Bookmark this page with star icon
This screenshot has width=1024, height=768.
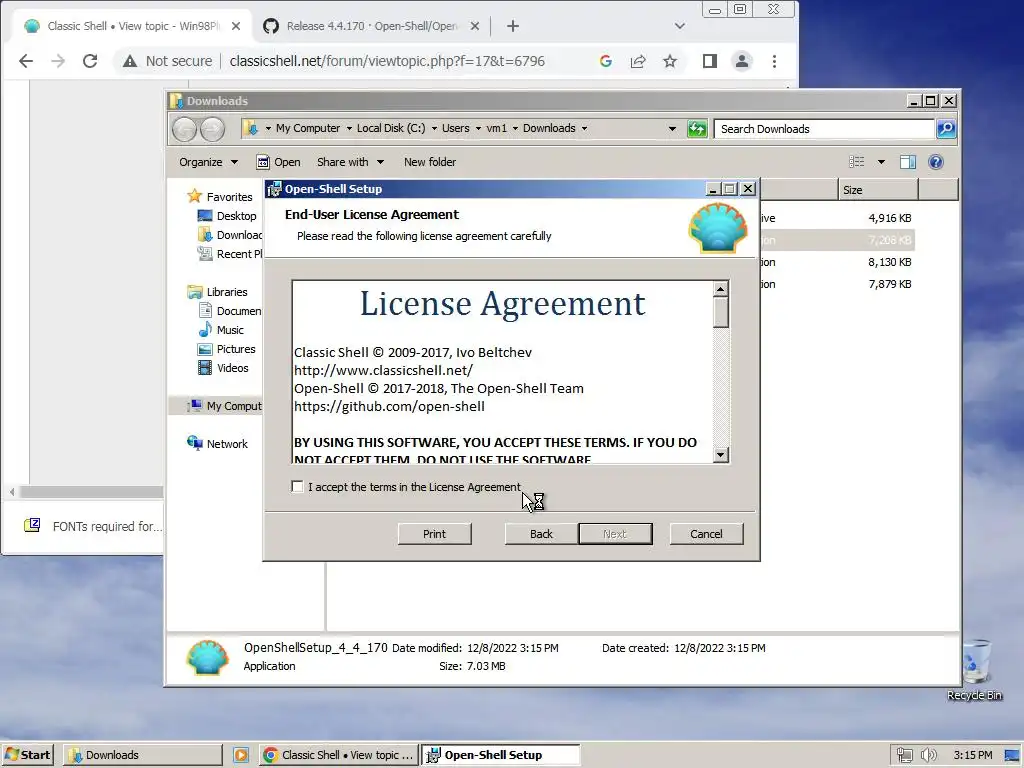click(670, 61)
